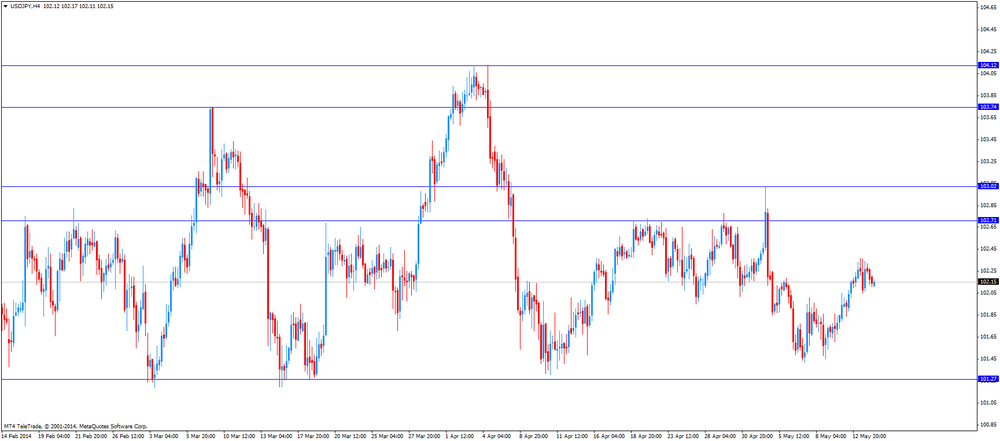
Task: Click the 102.85 value on price axis
Action: 989,205
